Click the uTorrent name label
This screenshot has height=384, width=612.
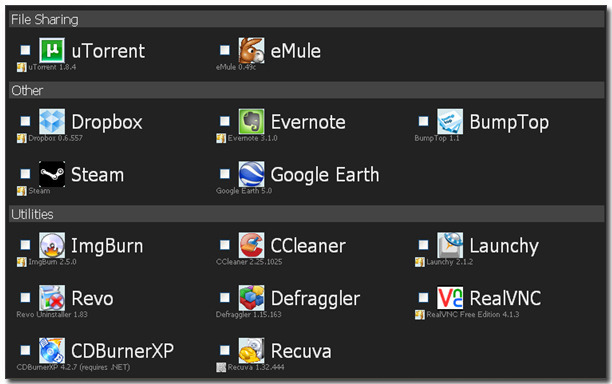coord(108,51)
